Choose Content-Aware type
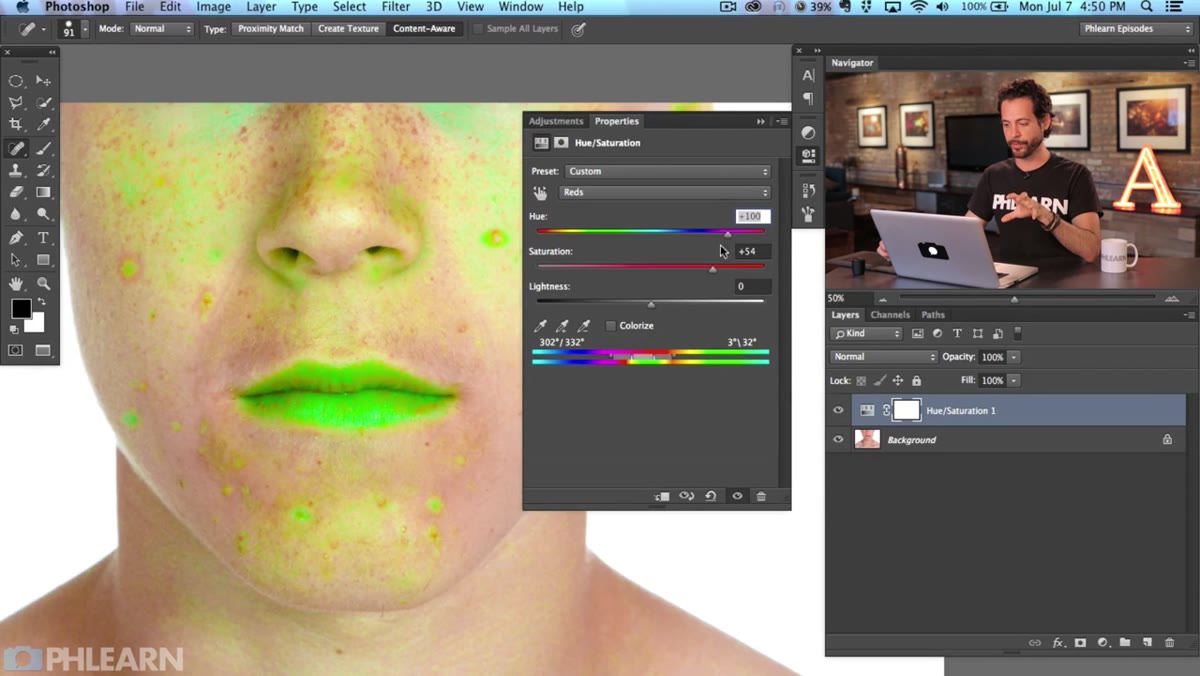This screenshot has height=676, width=1200. pyautogui.click(x=424, y=29)
